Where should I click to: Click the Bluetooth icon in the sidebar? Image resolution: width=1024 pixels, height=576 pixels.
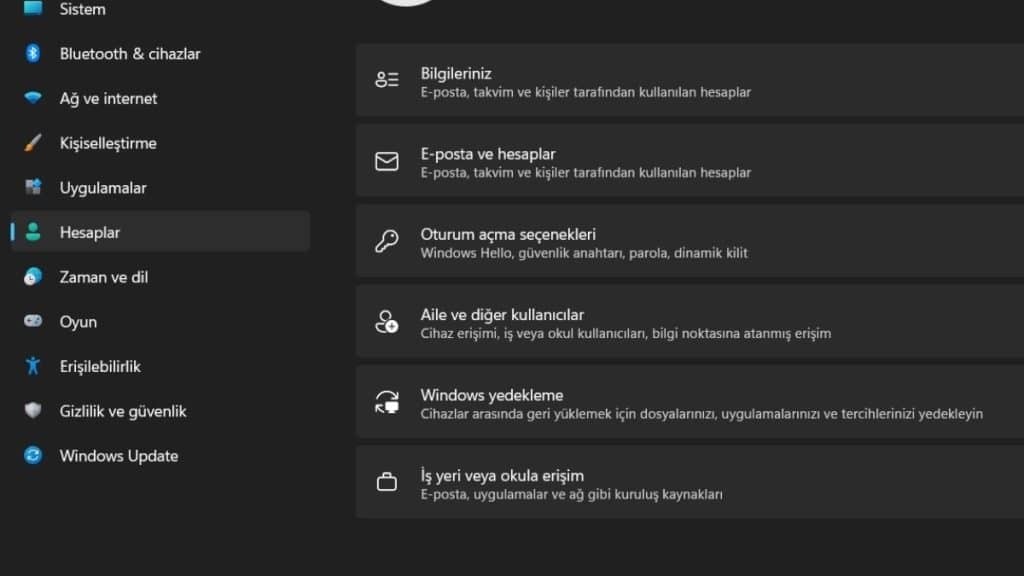[33, 54]
